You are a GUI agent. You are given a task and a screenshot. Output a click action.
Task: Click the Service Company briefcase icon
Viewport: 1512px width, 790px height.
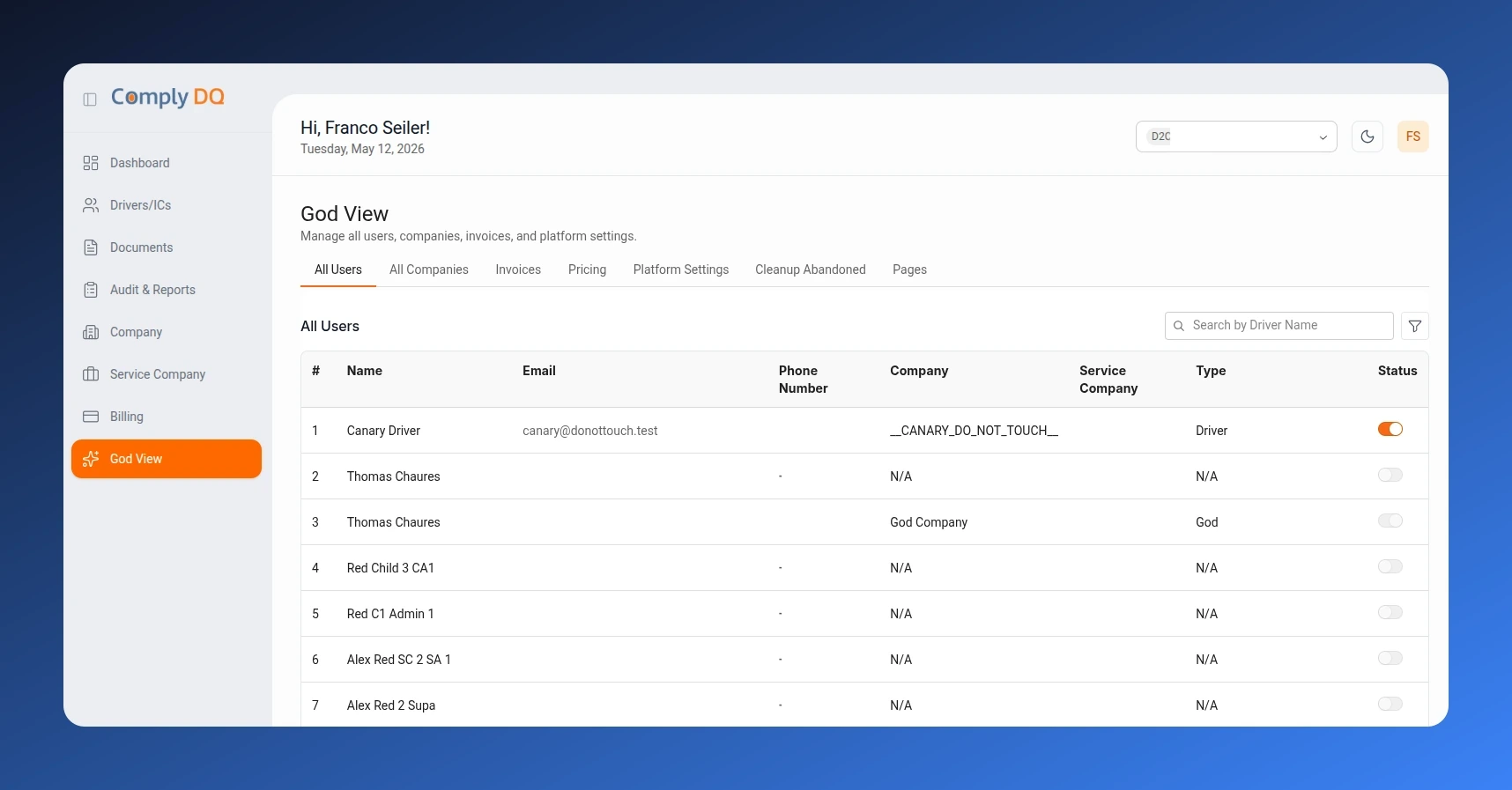pyautogui.click(x=91, y=374)
